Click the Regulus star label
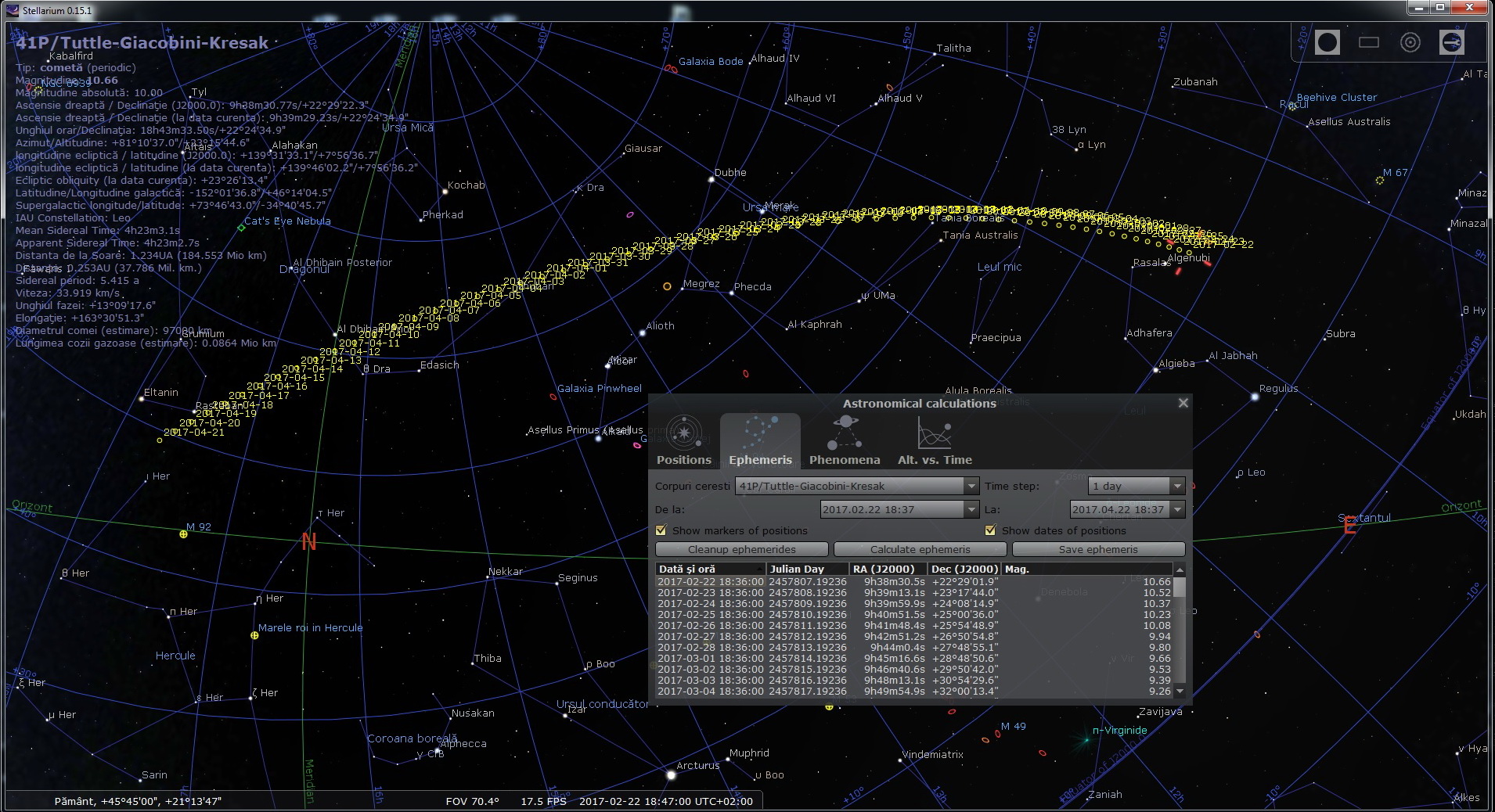Viewport: 1495px width, 812px height. [1278, 389]
